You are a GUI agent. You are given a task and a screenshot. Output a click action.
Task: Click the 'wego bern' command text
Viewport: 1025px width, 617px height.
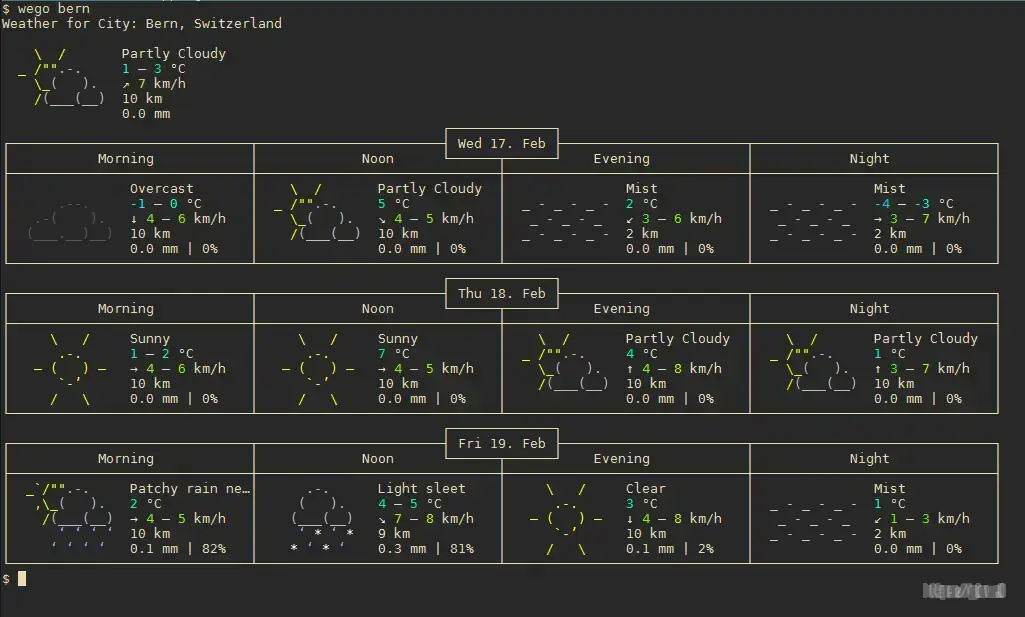click(54, 8)
